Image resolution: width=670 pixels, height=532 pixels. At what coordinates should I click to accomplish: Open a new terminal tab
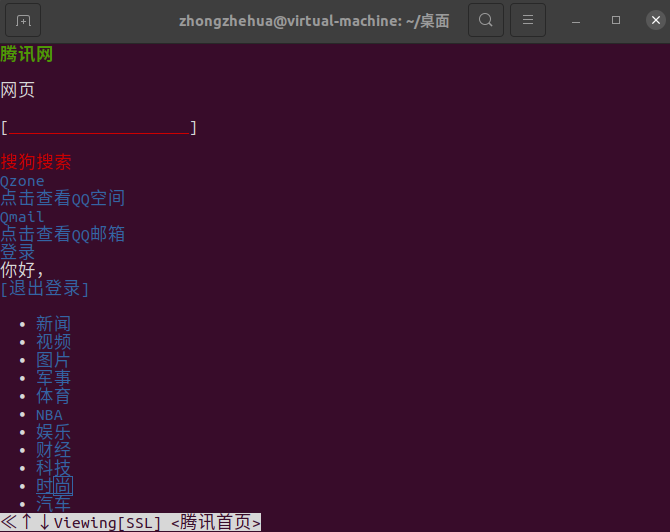pos(23,20)
